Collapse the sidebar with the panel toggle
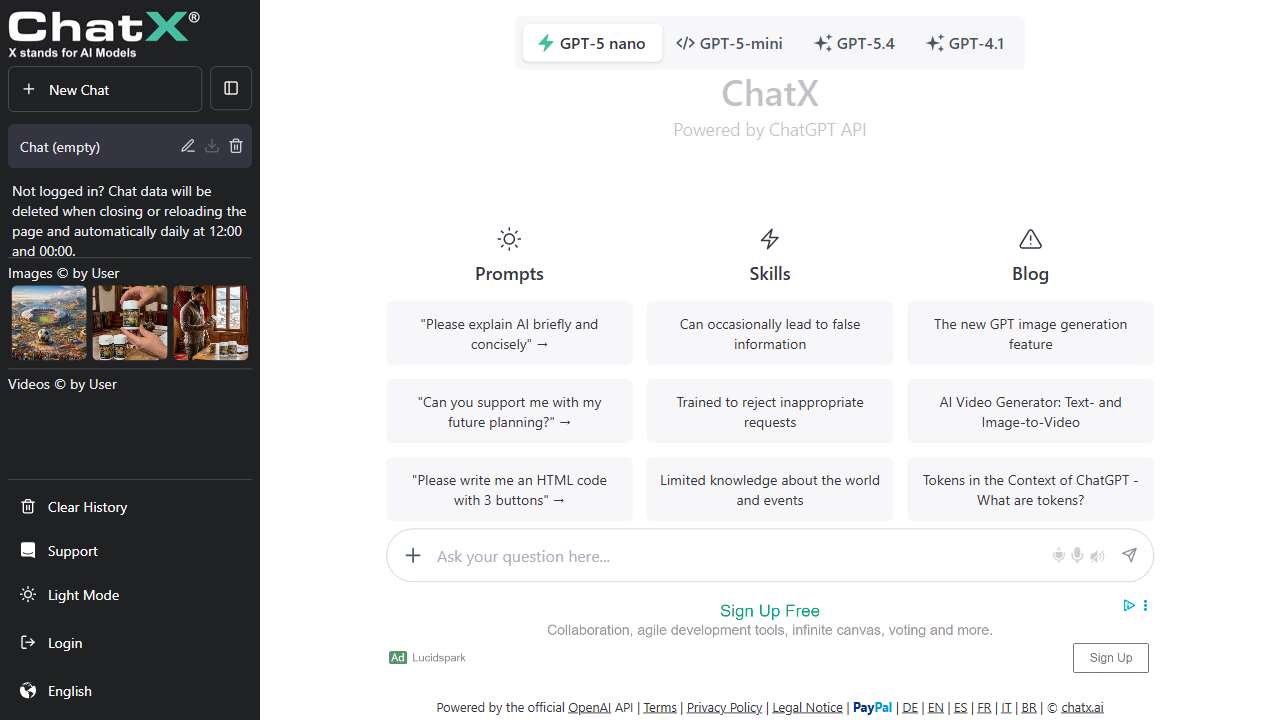 coord(231,89)
